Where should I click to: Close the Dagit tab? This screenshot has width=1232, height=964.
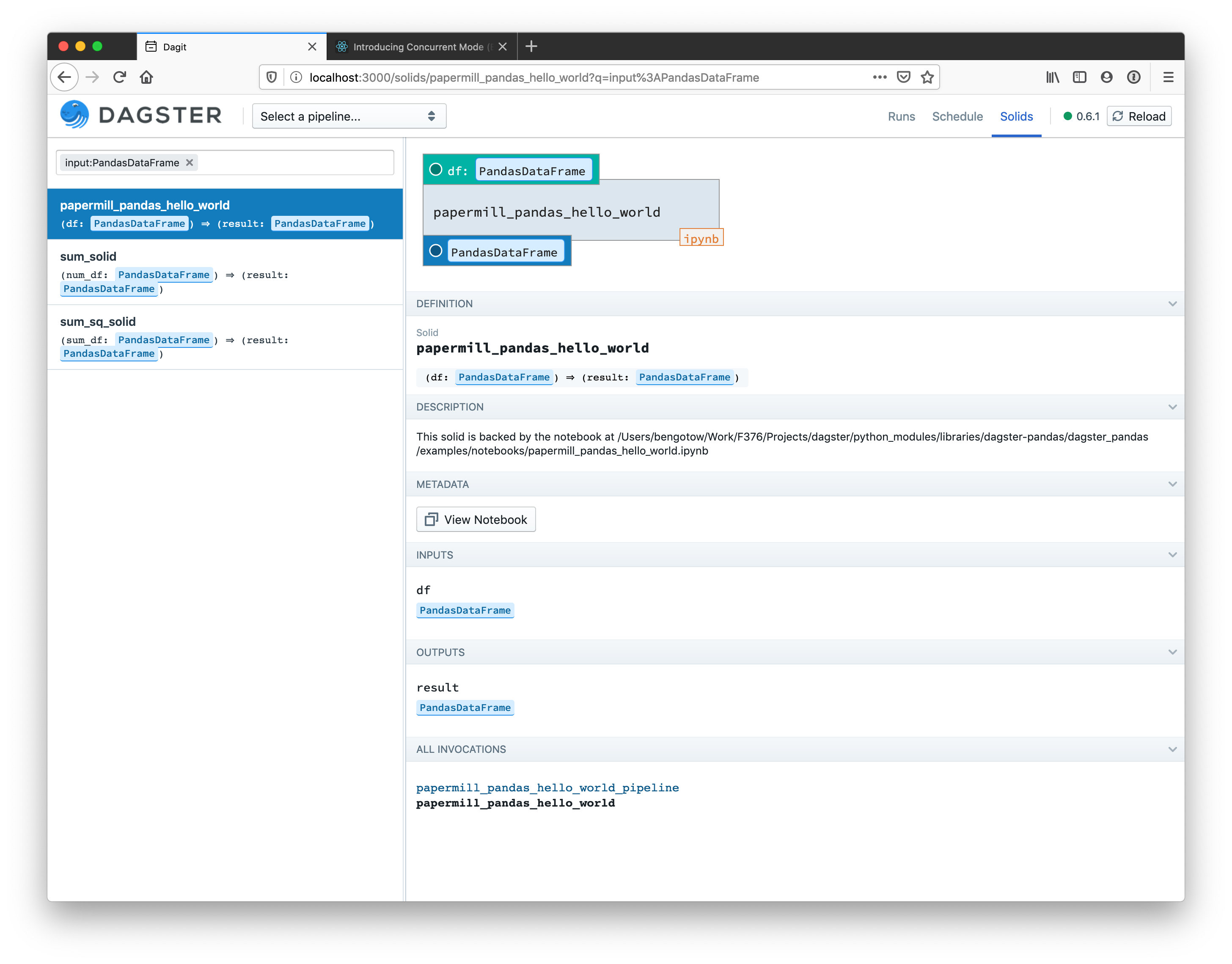[x=312, y=47]
